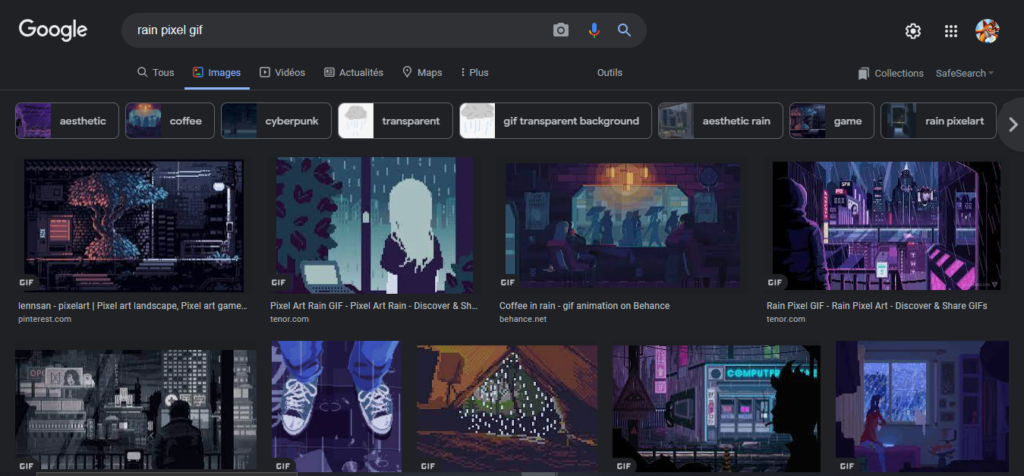Image resolution: width=1024 pixels, height=476 pixels.
Task: Click inside the search field text
Action: pos(170,30)
